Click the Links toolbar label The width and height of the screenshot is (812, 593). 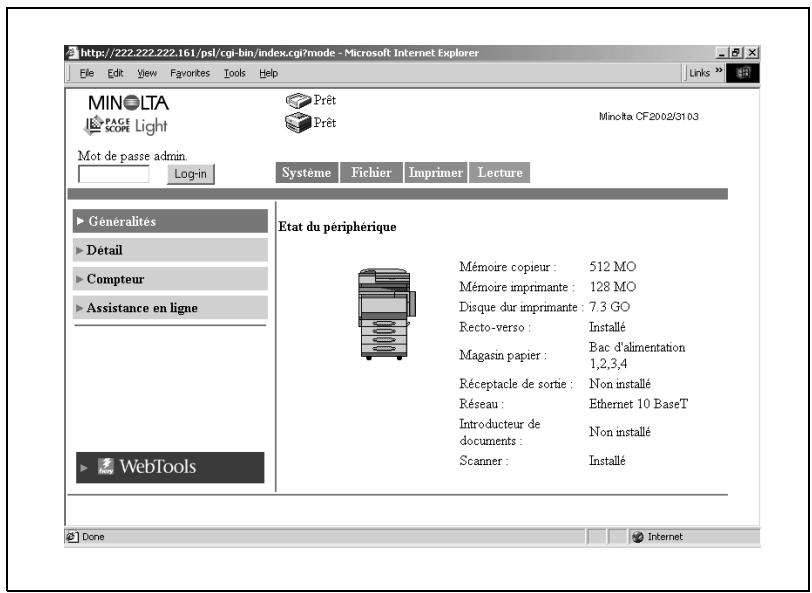click(x=699, y=73)
